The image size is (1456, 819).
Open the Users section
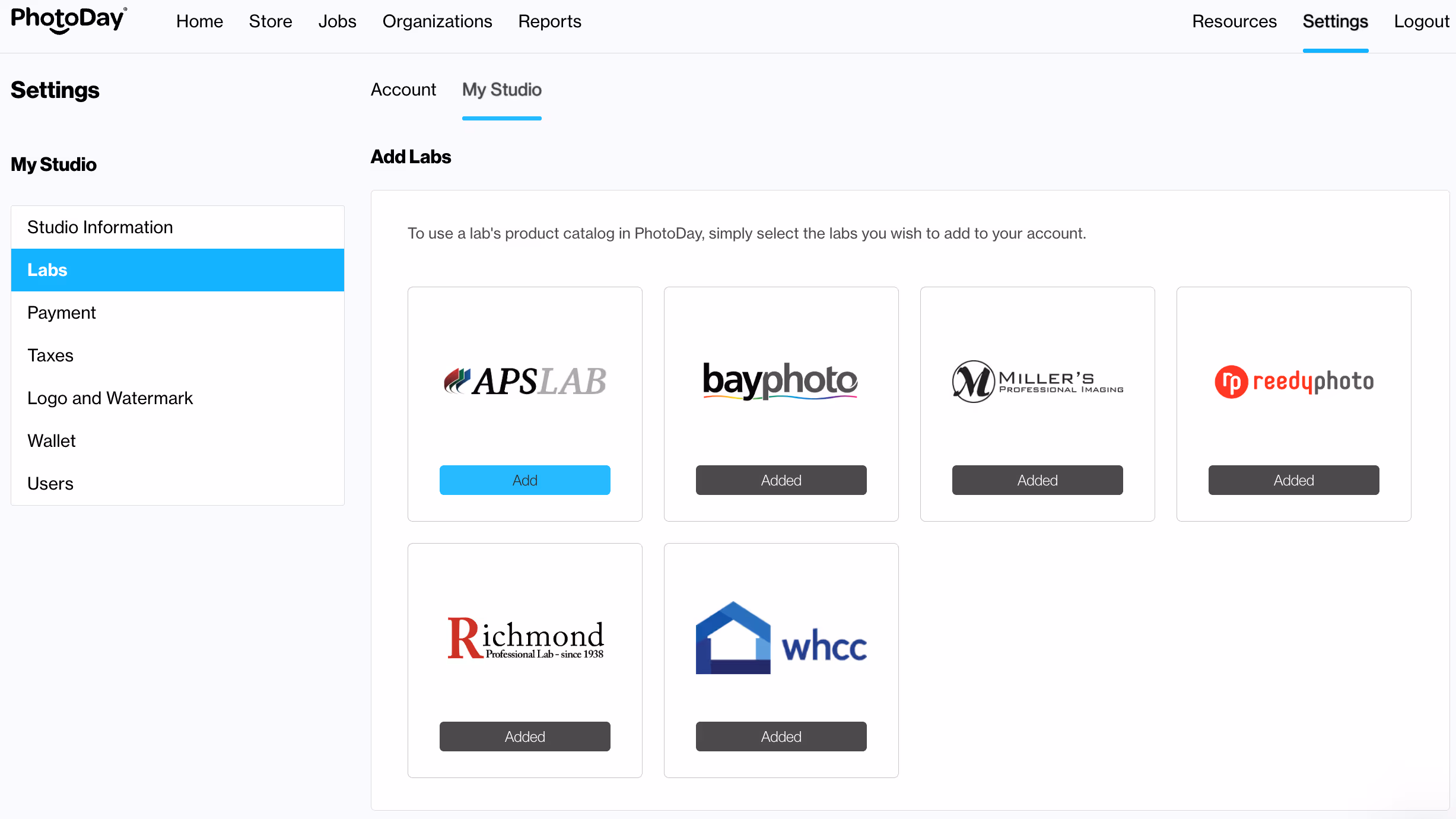tap(177, 484)
